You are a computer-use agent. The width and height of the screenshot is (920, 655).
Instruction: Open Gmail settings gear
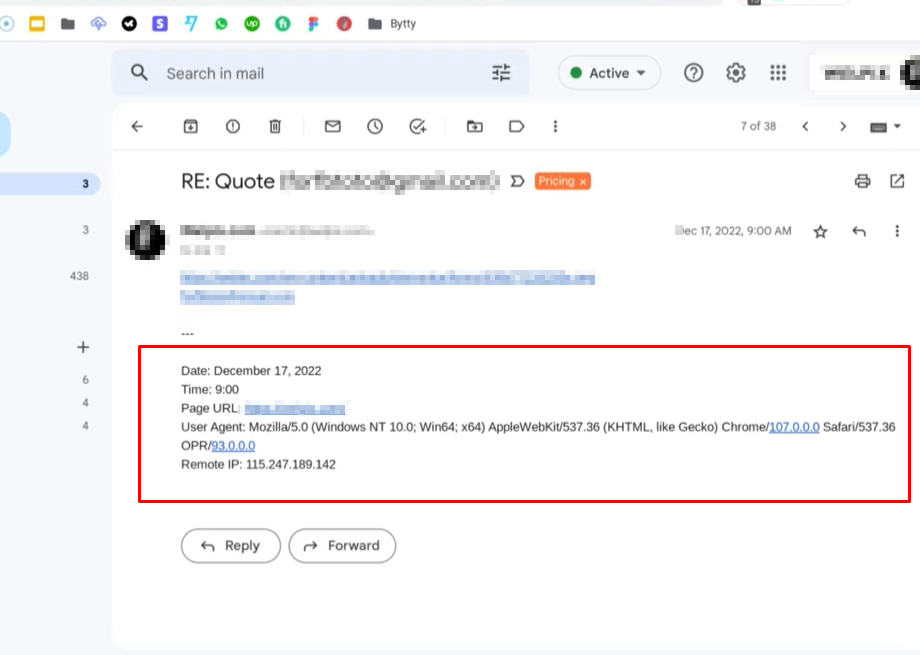pos(735,72)
